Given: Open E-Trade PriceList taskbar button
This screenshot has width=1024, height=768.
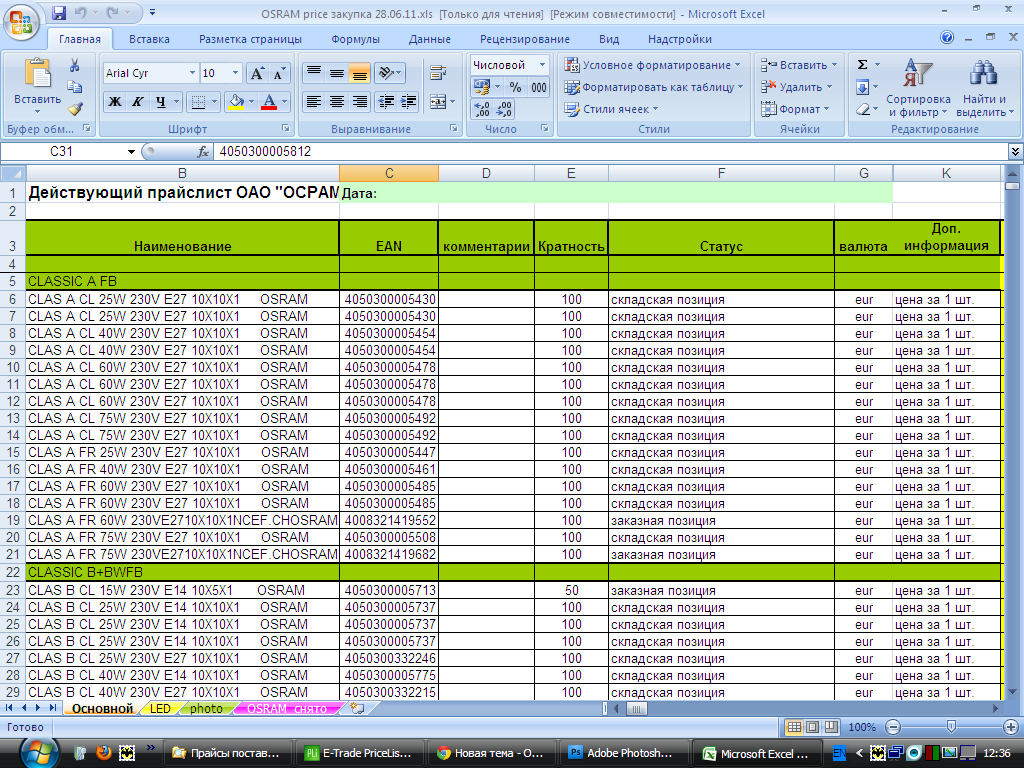Looking at the screenshot, I should 360,753.
